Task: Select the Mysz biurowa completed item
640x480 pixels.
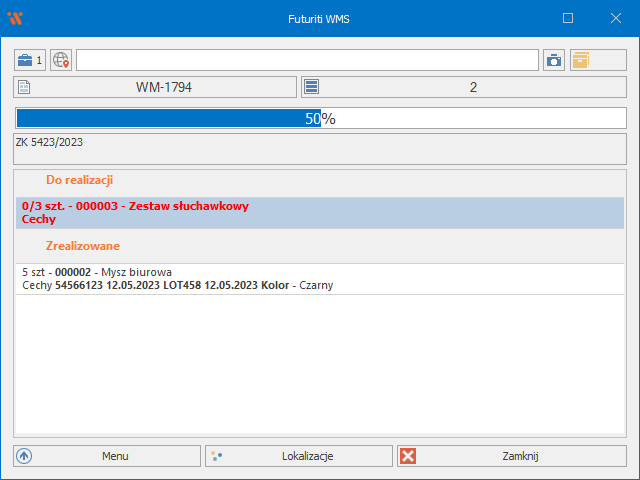Action: (320, 278)
